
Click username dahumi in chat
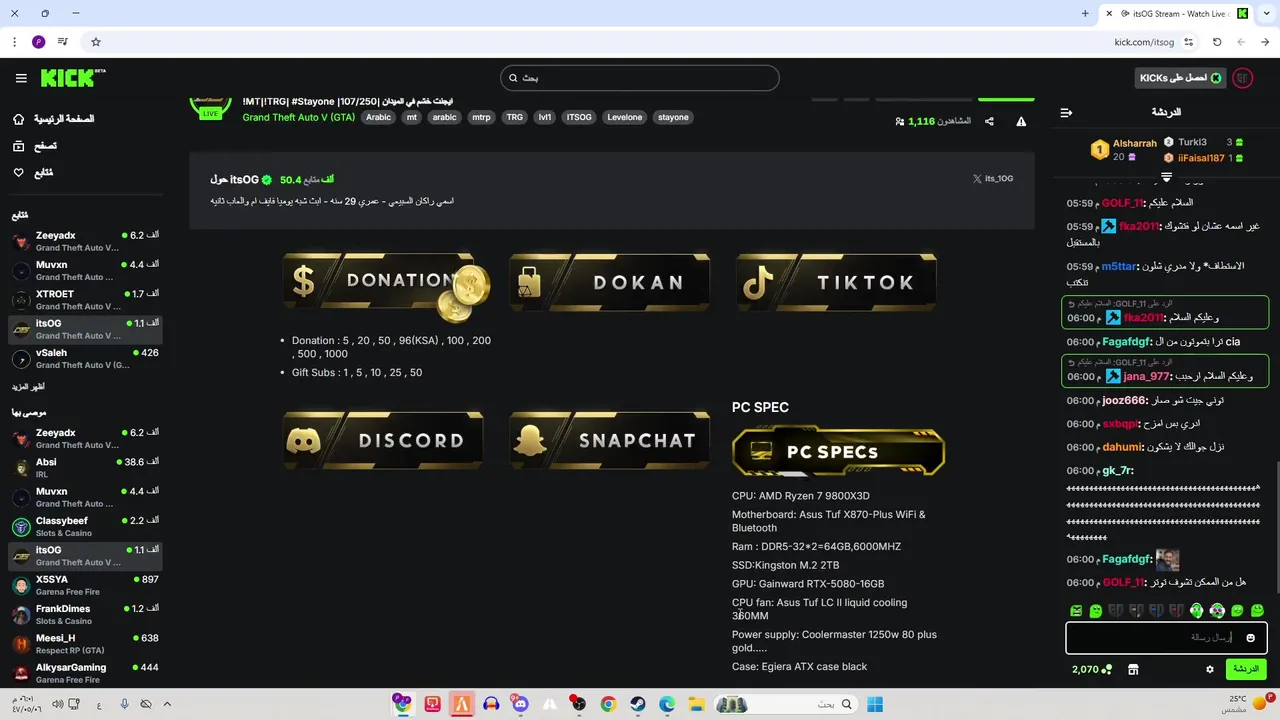point(1121,447)
